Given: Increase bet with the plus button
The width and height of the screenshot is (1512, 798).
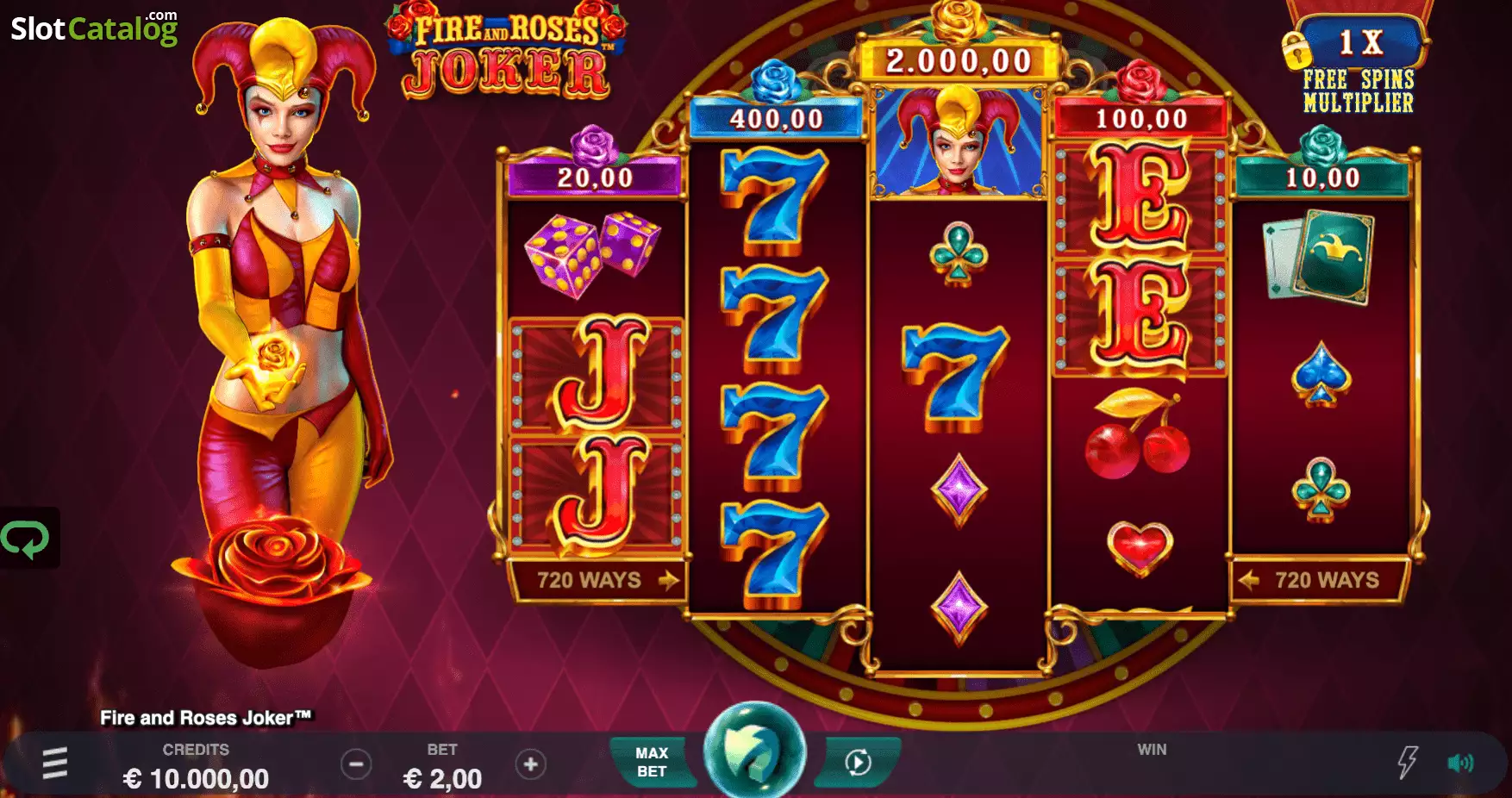Looking at the screenshot, I should point(531,764).
